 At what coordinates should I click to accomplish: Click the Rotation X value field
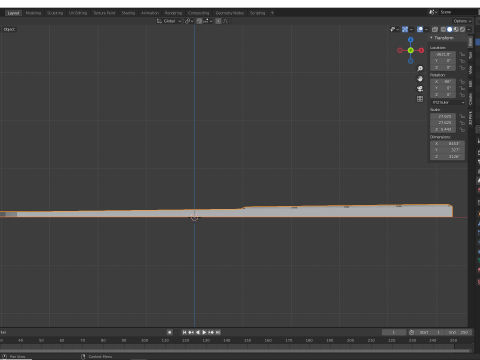[443, 82]
